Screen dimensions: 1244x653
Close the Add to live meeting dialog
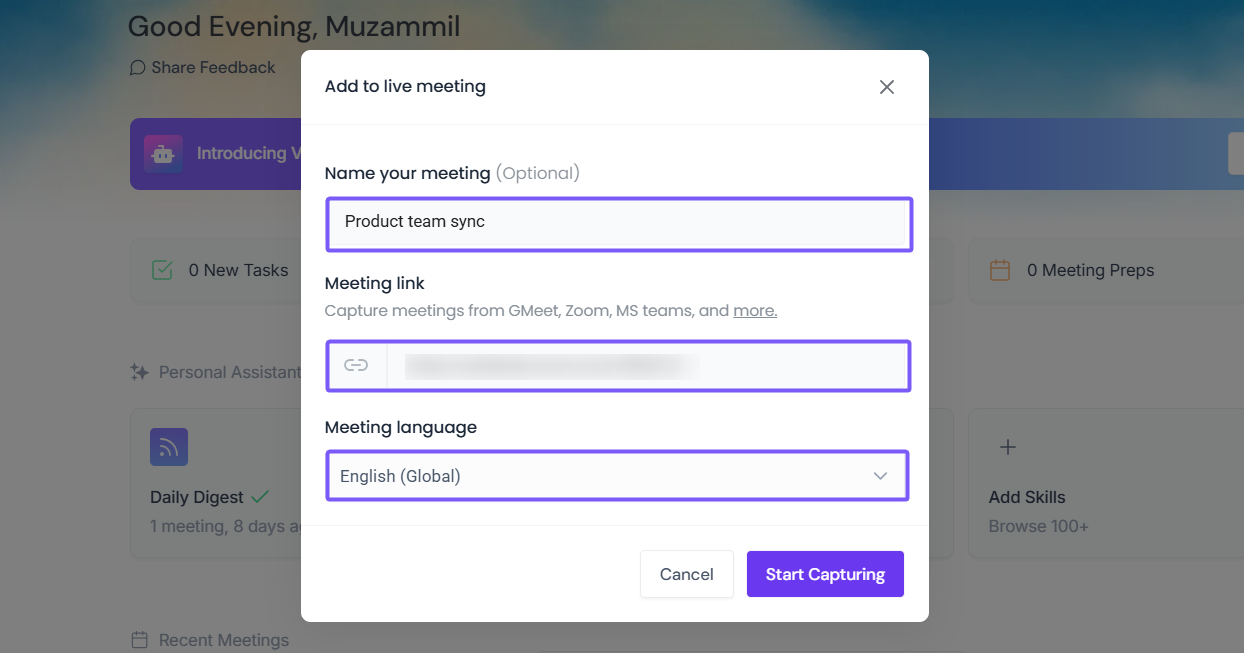[x=886, y=87]
